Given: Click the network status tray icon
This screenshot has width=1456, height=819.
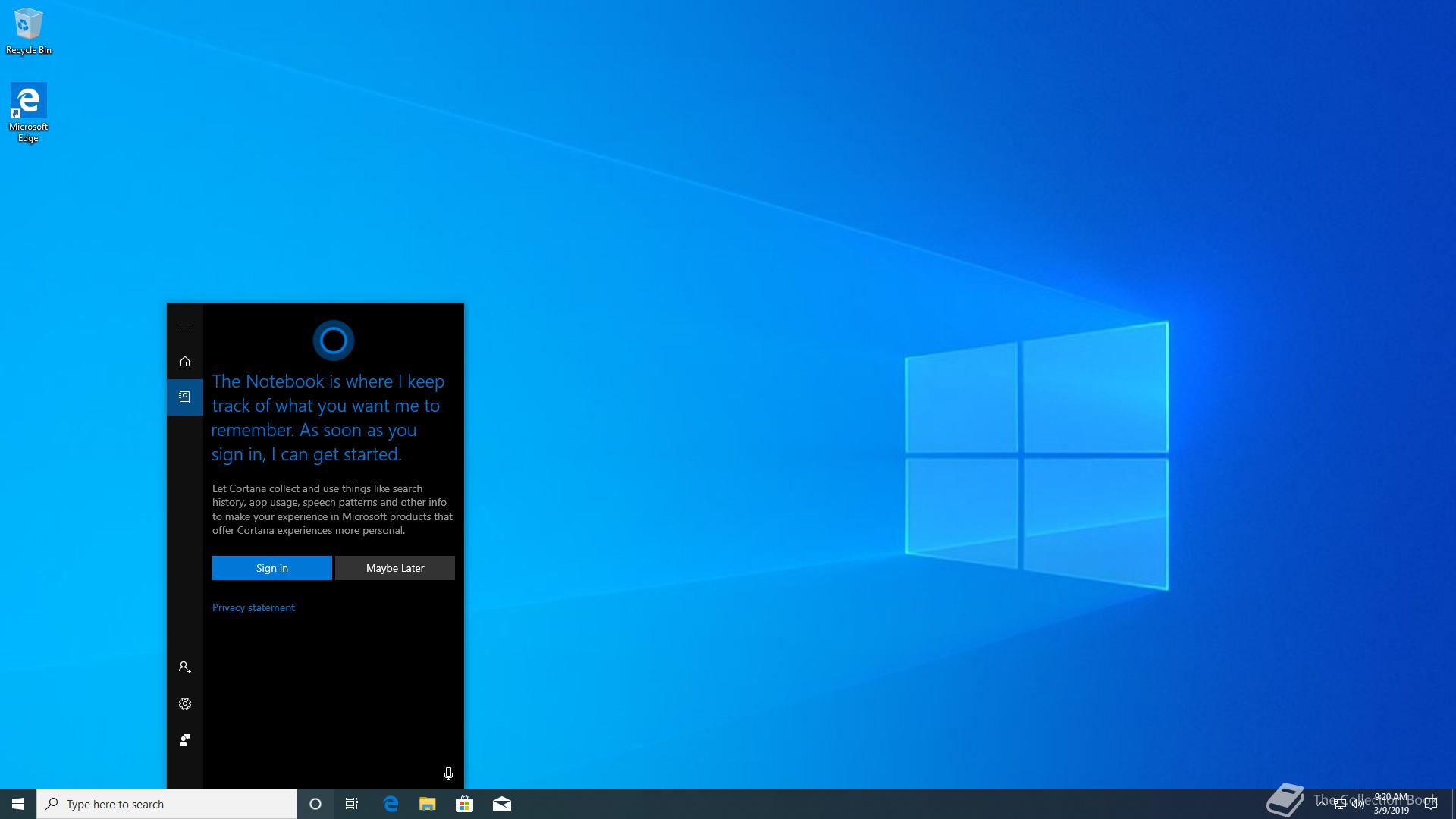Looking at the screenshot, I should (x=1340, y=804).
